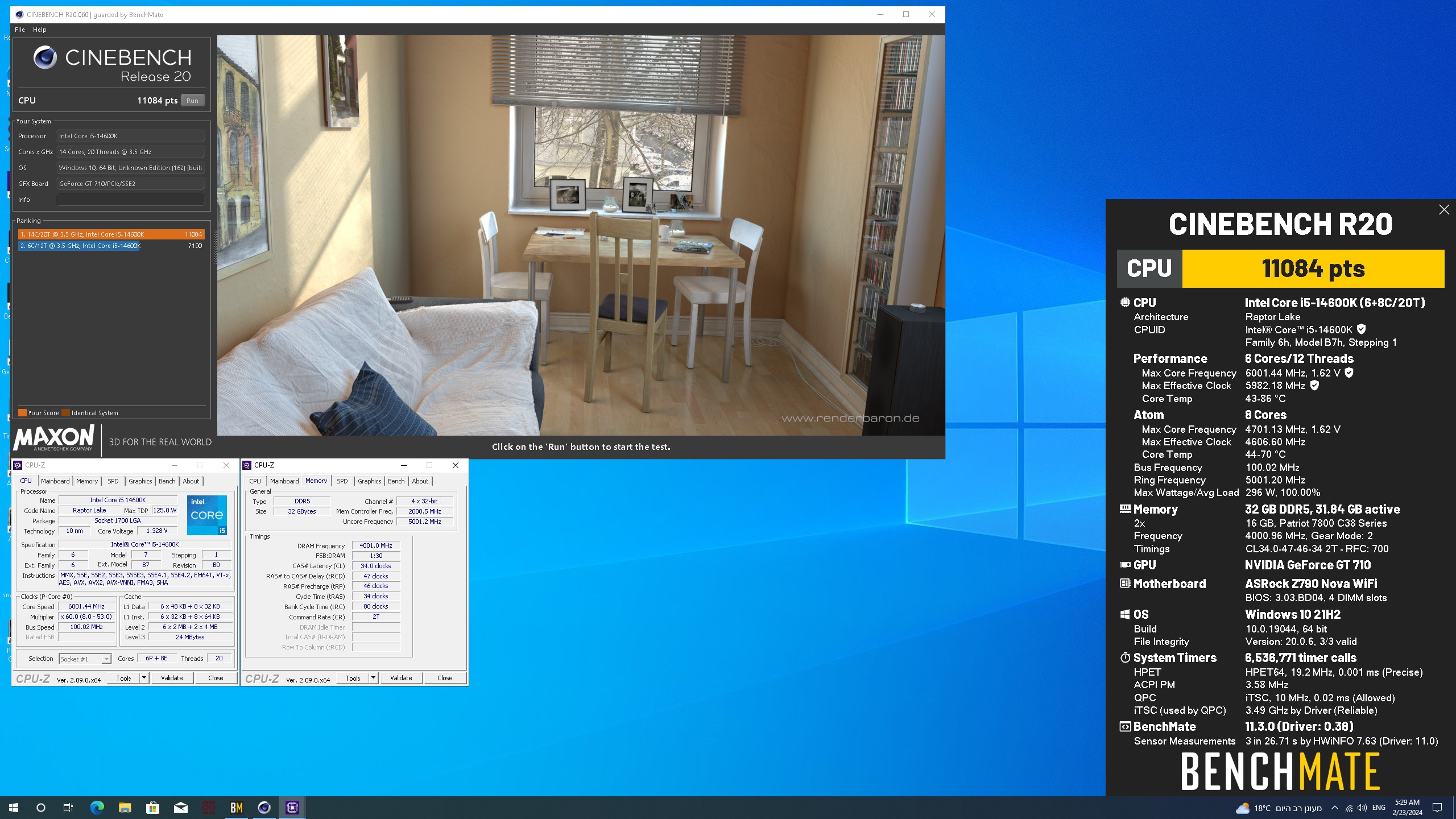Click the Memory module icon in BenchMate panel

click(x=1125, y=509)
